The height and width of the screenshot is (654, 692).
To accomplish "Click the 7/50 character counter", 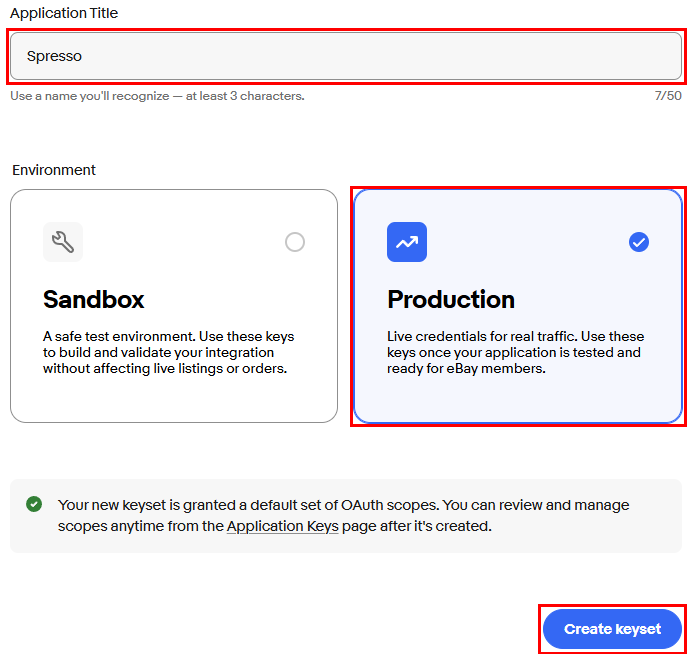I will [x=668, y=96].
